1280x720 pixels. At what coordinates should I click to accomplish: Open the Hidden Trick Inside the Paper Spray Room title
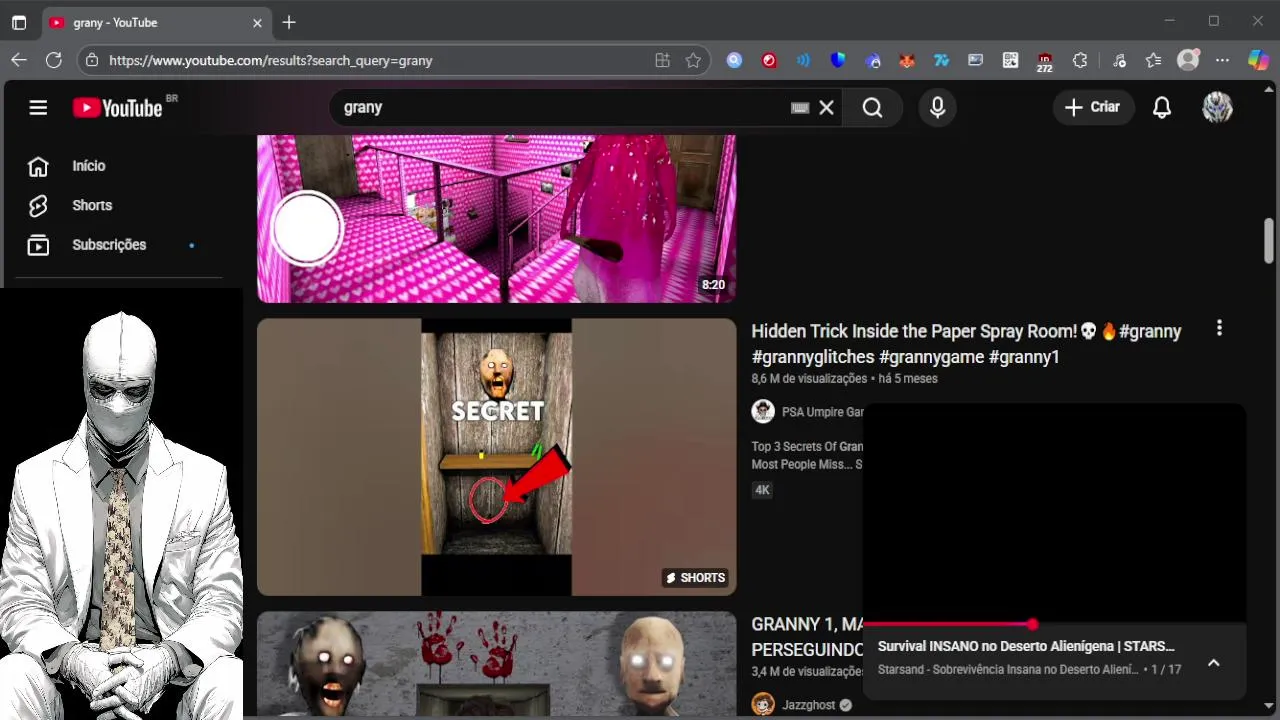tap(966, 343)
